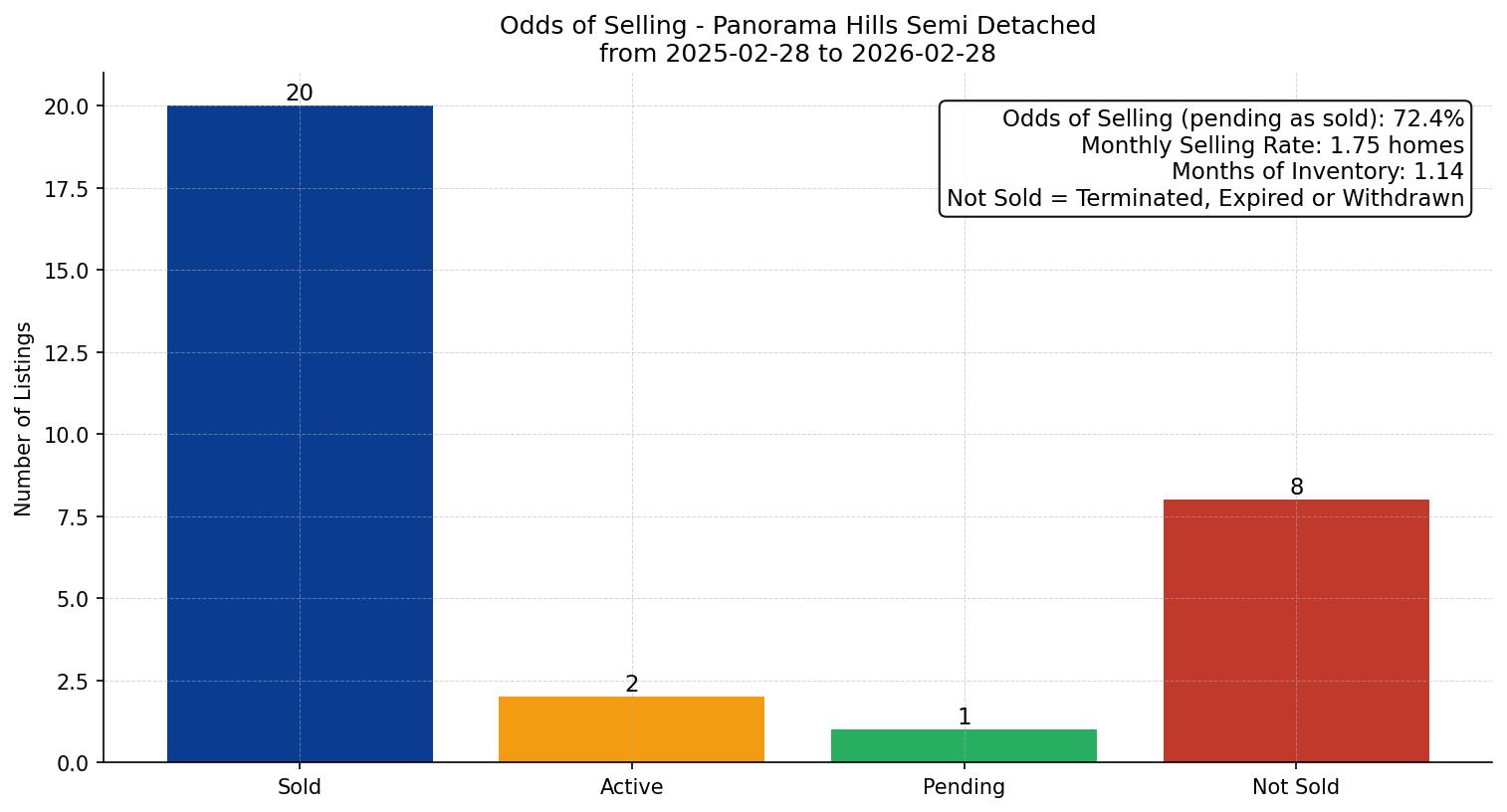Image resolution: width=1507 pixels, height=812 pixels.
Task: Click the value 20 above Sold bar
Action: [x=300, y=94]
